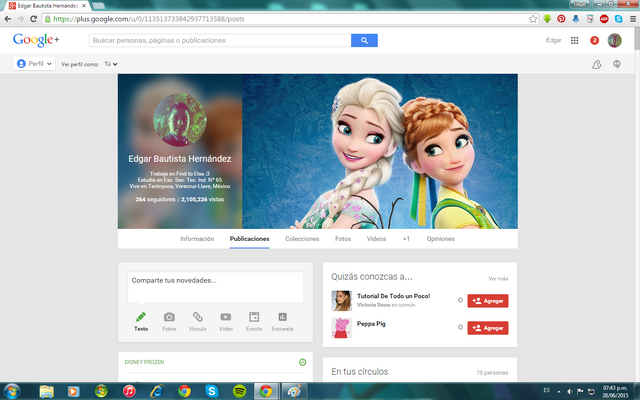Open the Colecciones tab
The width and height of the screenshot is (640, 400).
pyautogui.click(x=302, y=239)
